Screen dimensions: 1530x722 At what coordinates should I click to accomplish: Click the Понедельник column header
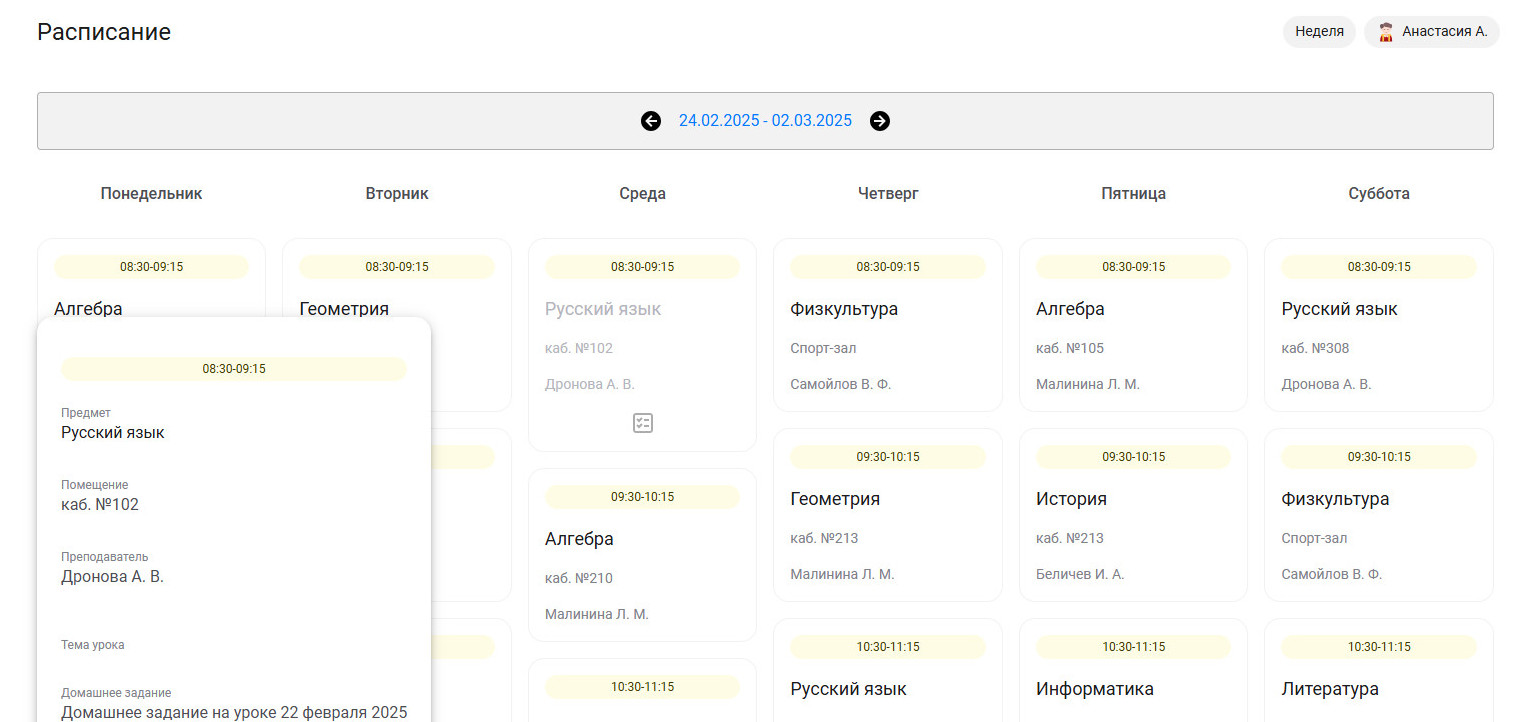pyautogui.click(x=151, y=194)
